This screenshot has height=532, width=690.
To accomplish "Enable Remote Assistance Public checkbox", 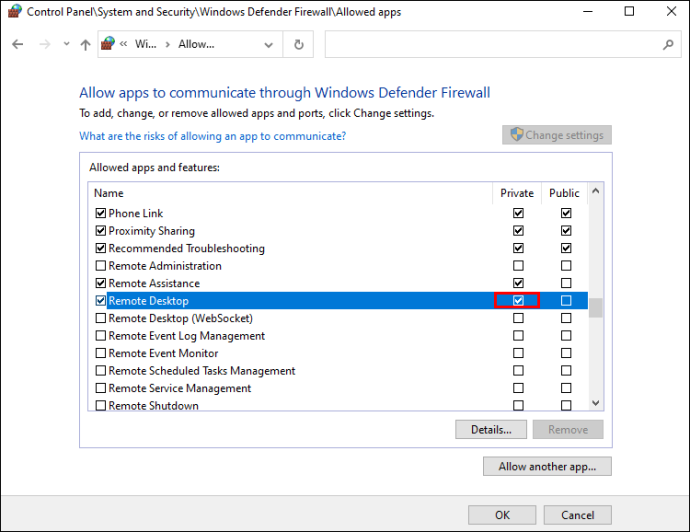I will pyautogui.click(x=566, y=283).
